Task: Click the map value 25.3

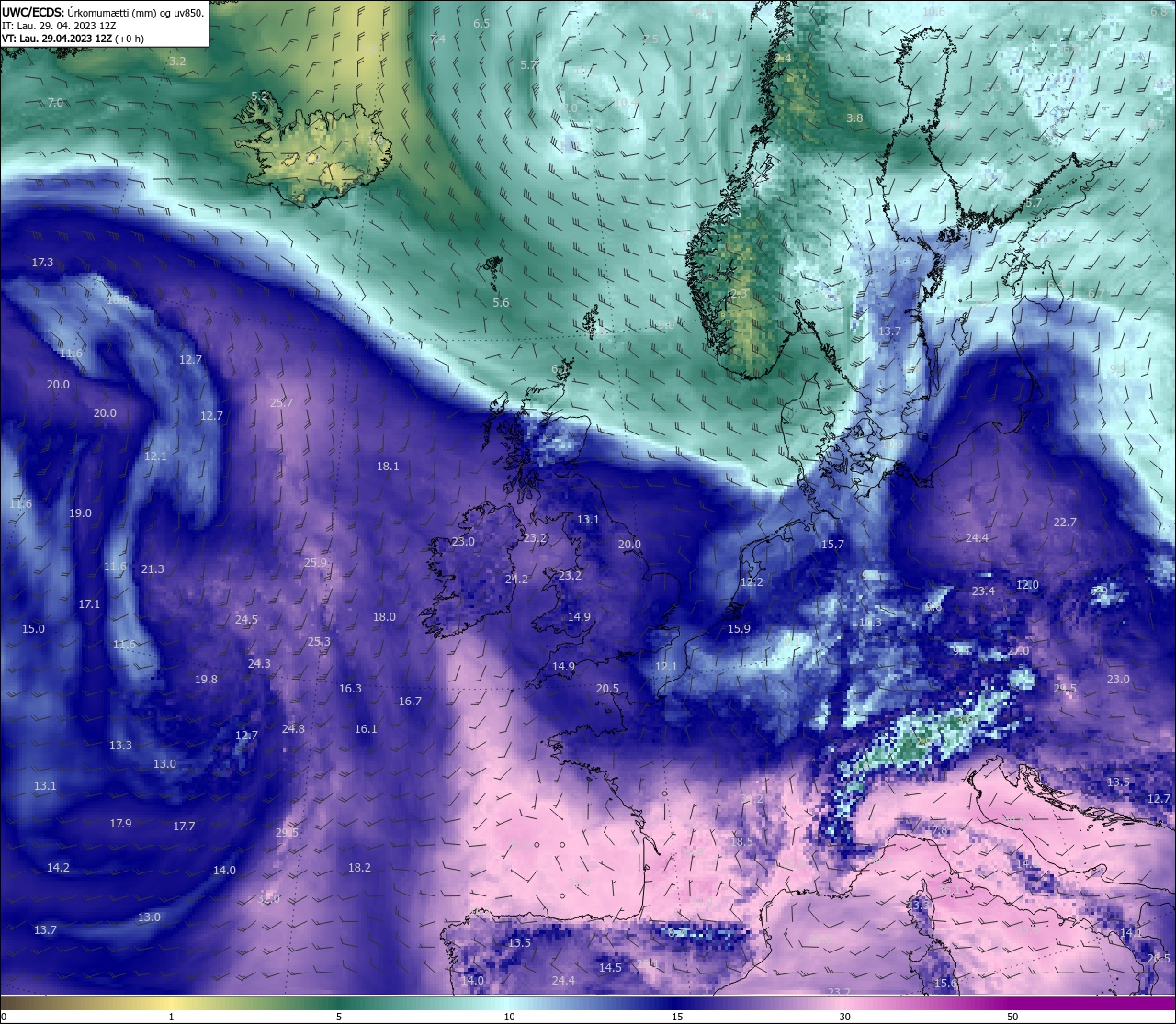Action: tap(319, 642)
